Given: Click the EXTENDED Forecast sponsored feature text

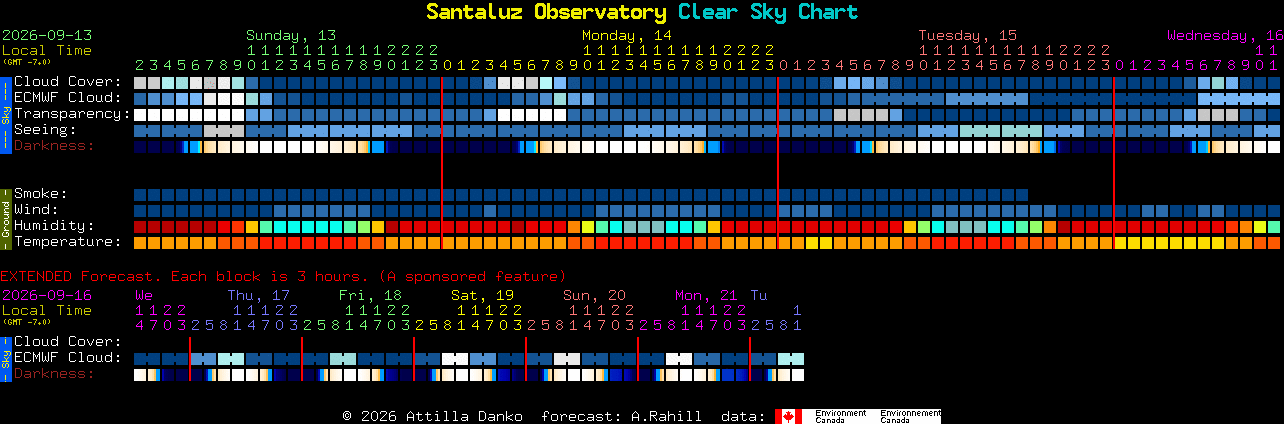Looking at the screenshot, I should coord(283,275).
